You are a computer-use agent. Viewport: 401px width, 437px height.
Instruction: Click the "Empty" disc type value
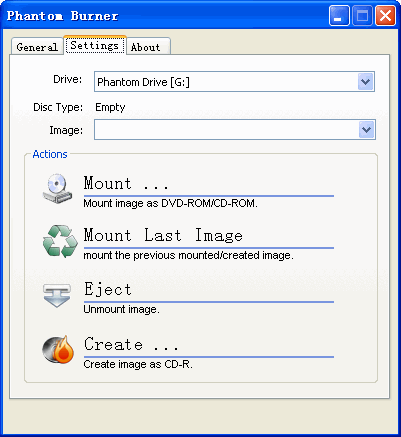[x=110, y=107]
